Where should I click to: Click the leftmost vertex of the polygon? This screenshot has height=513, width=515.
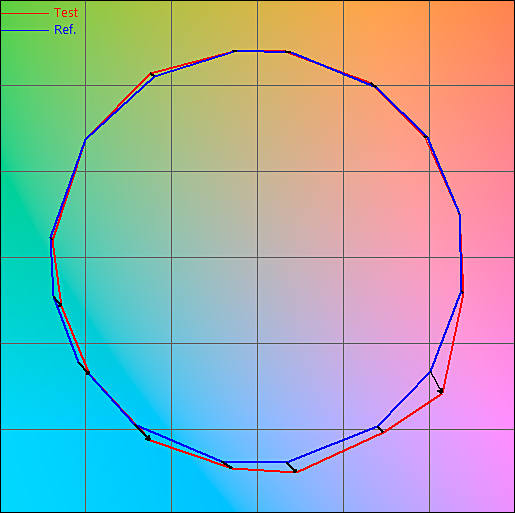[51, 237]
